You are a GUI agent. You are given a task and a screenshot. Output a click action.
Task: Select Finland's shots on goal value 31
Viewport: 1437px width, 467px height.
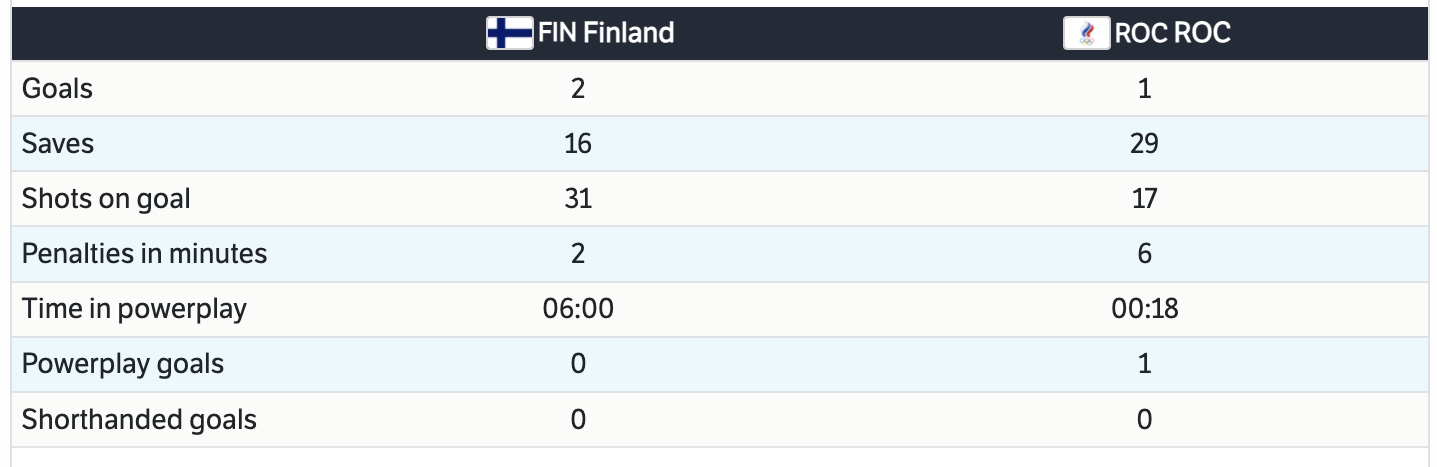pyautogui.click(x=578, y=199)
